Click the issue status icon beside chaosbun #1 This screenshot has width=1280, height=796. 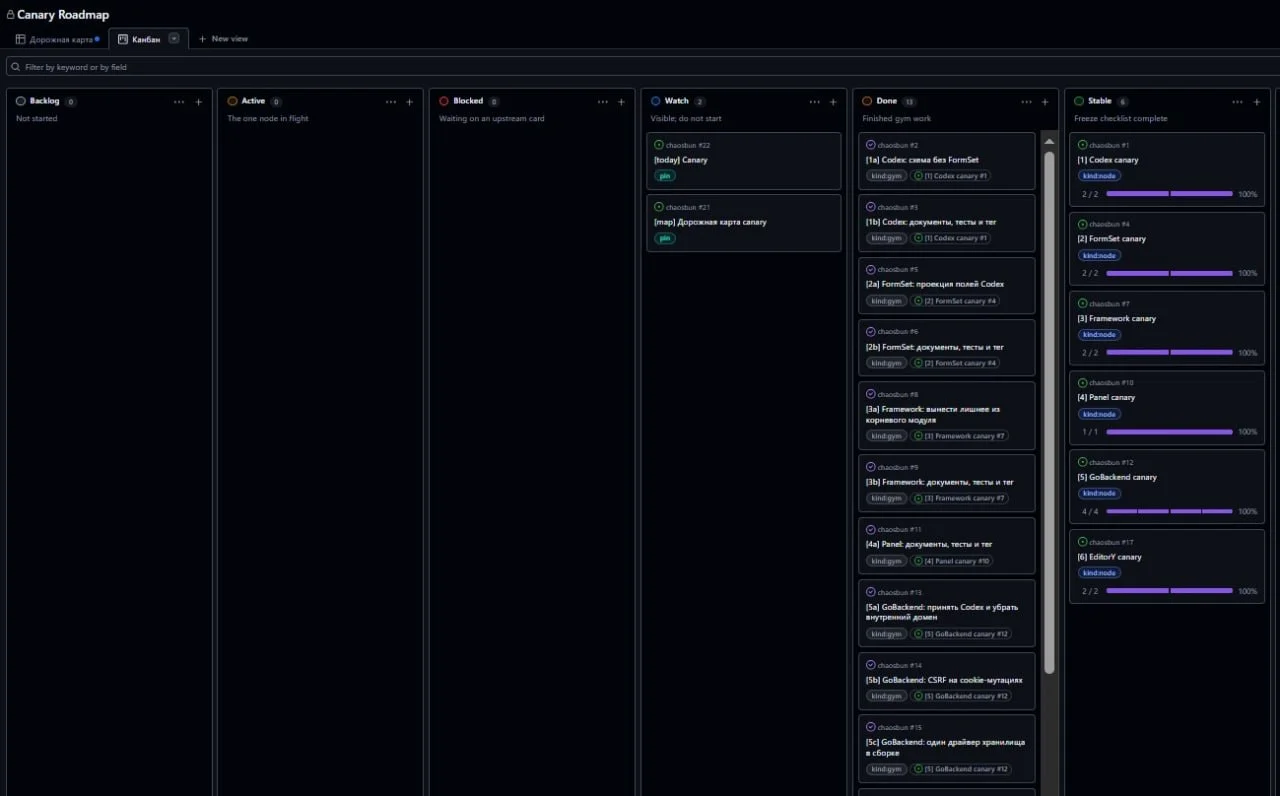click(x=1082, y=145)
